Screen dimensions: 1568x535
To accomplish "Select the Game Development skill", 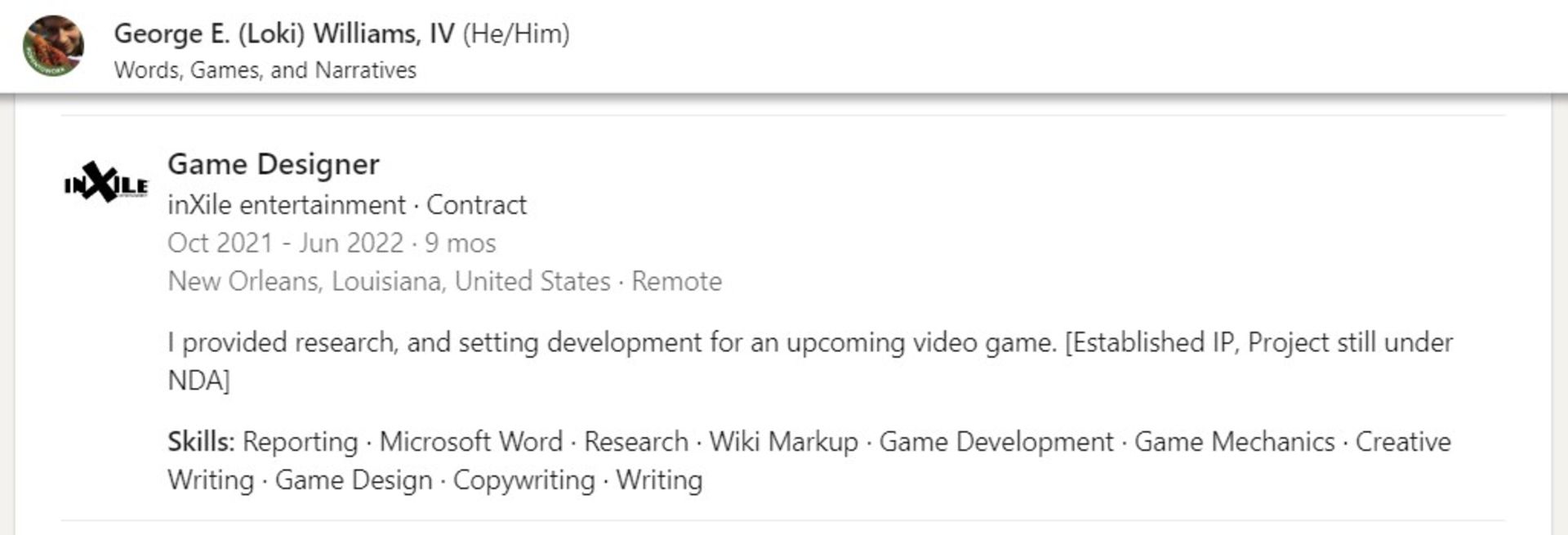I will (996, 442).
